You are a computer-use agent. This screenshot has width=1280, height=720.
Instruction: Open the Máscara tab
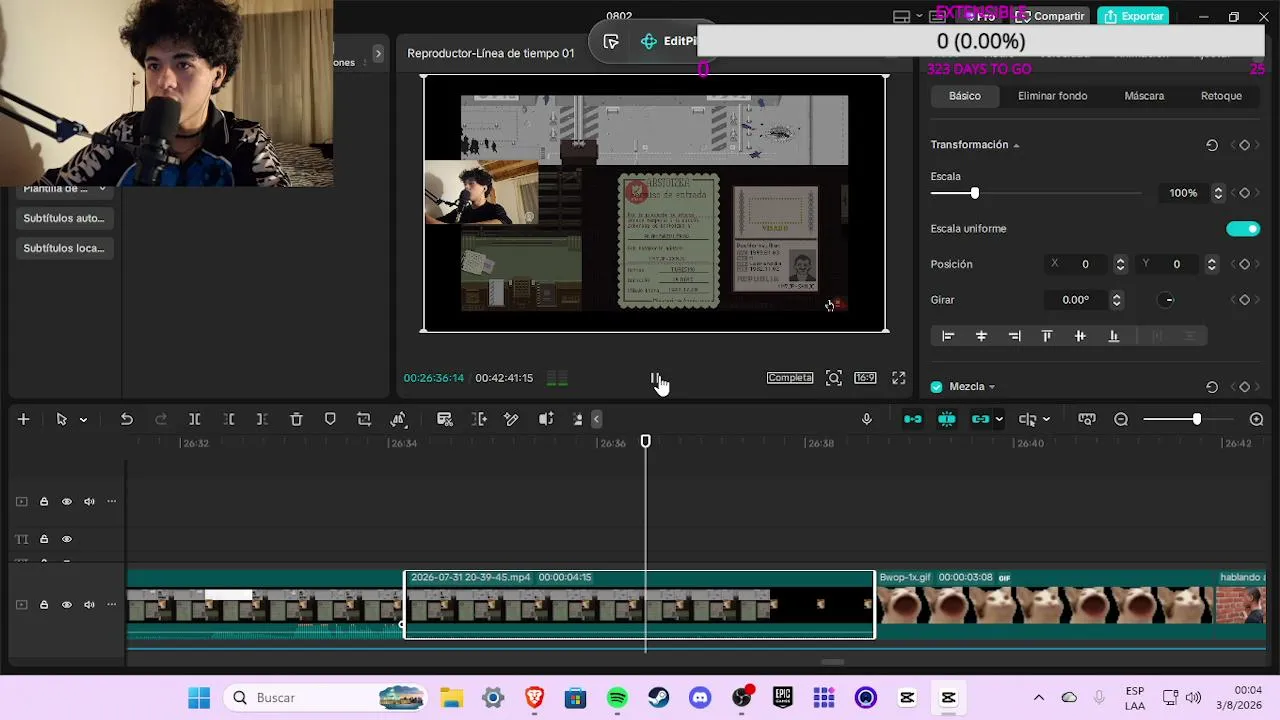click(1144, 96)
